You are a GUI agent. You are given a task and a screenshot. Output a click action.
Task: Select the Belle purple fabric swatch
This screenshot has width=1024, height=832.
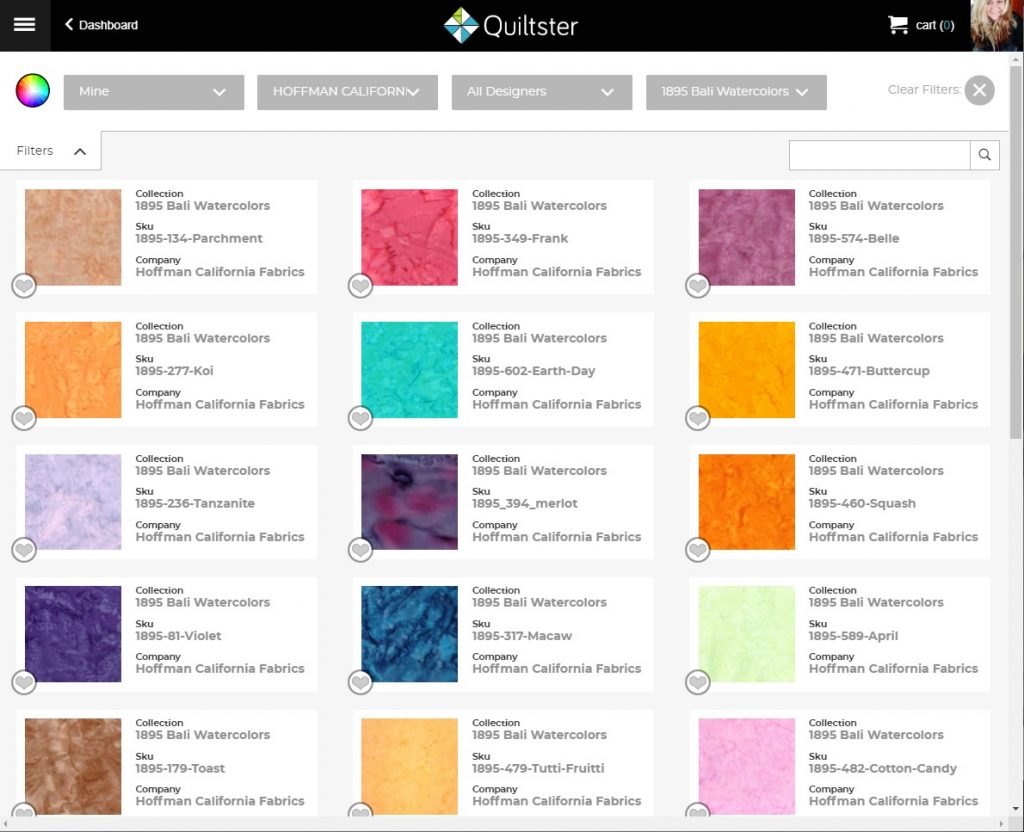coord(746,237)
